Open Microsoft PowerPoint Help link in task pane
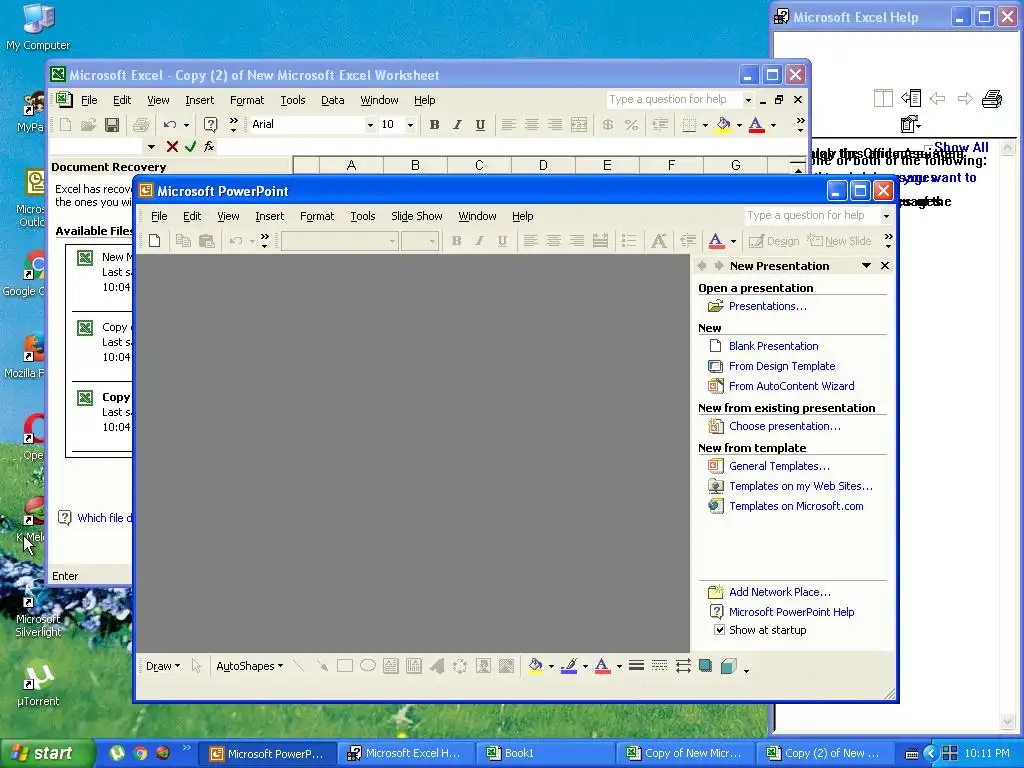The image size is (1024, 768). click(x=792, y=612)
